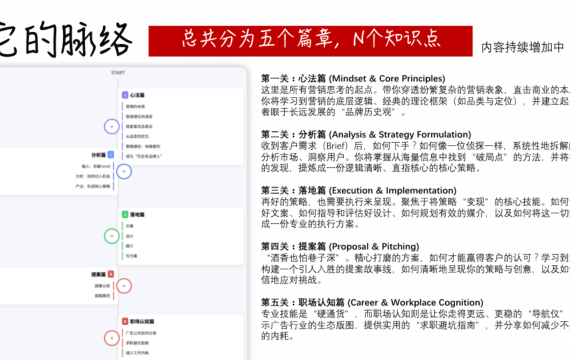Expand the red plus circle beside 职场认知篇
The width and height of the screenshot is (570, 360).
pos(112,338)
